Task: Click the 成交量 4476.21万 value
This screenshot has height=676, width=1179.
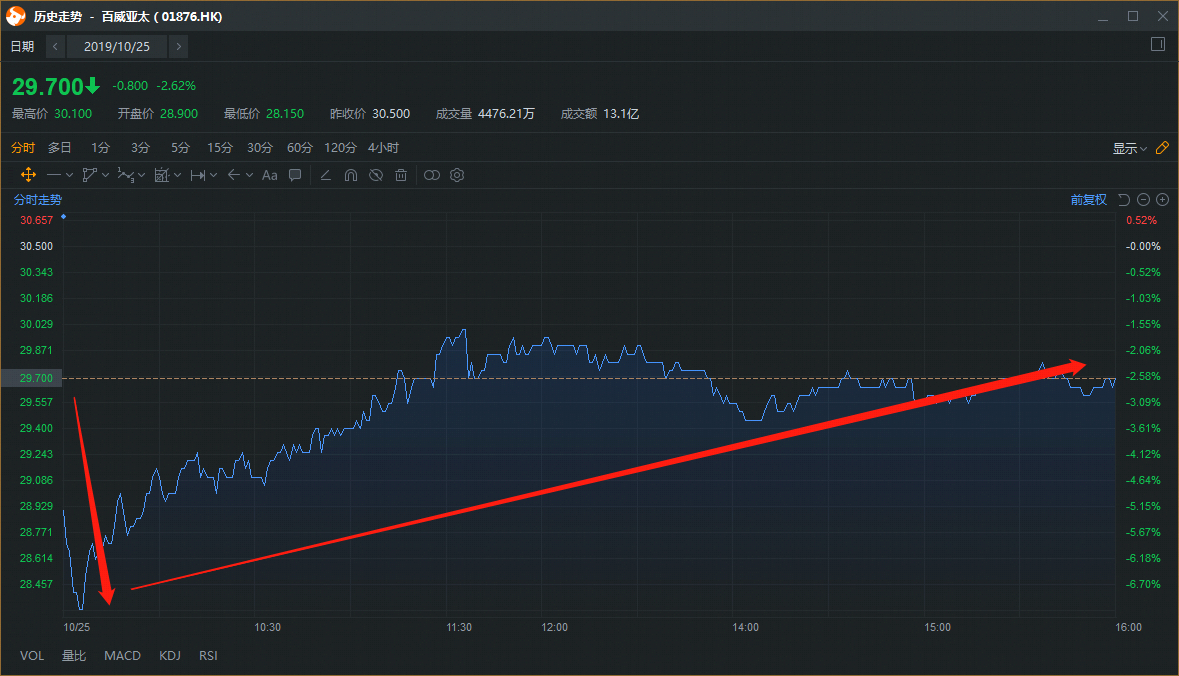Action: [x=506, y=114]
